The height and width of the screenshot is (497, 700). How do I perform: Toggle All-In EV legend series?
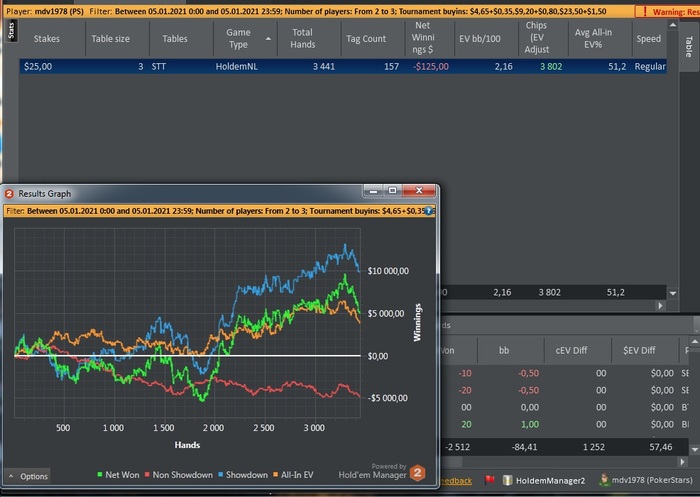coord(293,475)
